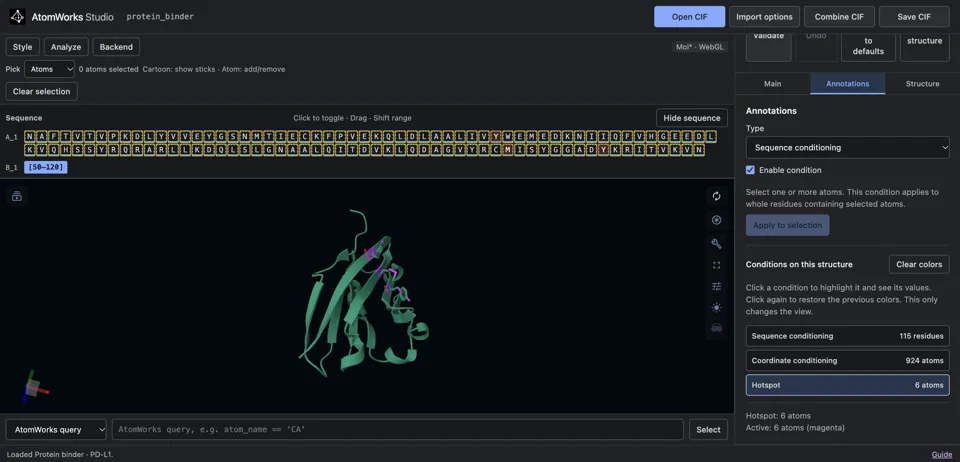Click the Sequence panel heading
Viewport: 960px width, 462px height.
click(x=24, y=118)
